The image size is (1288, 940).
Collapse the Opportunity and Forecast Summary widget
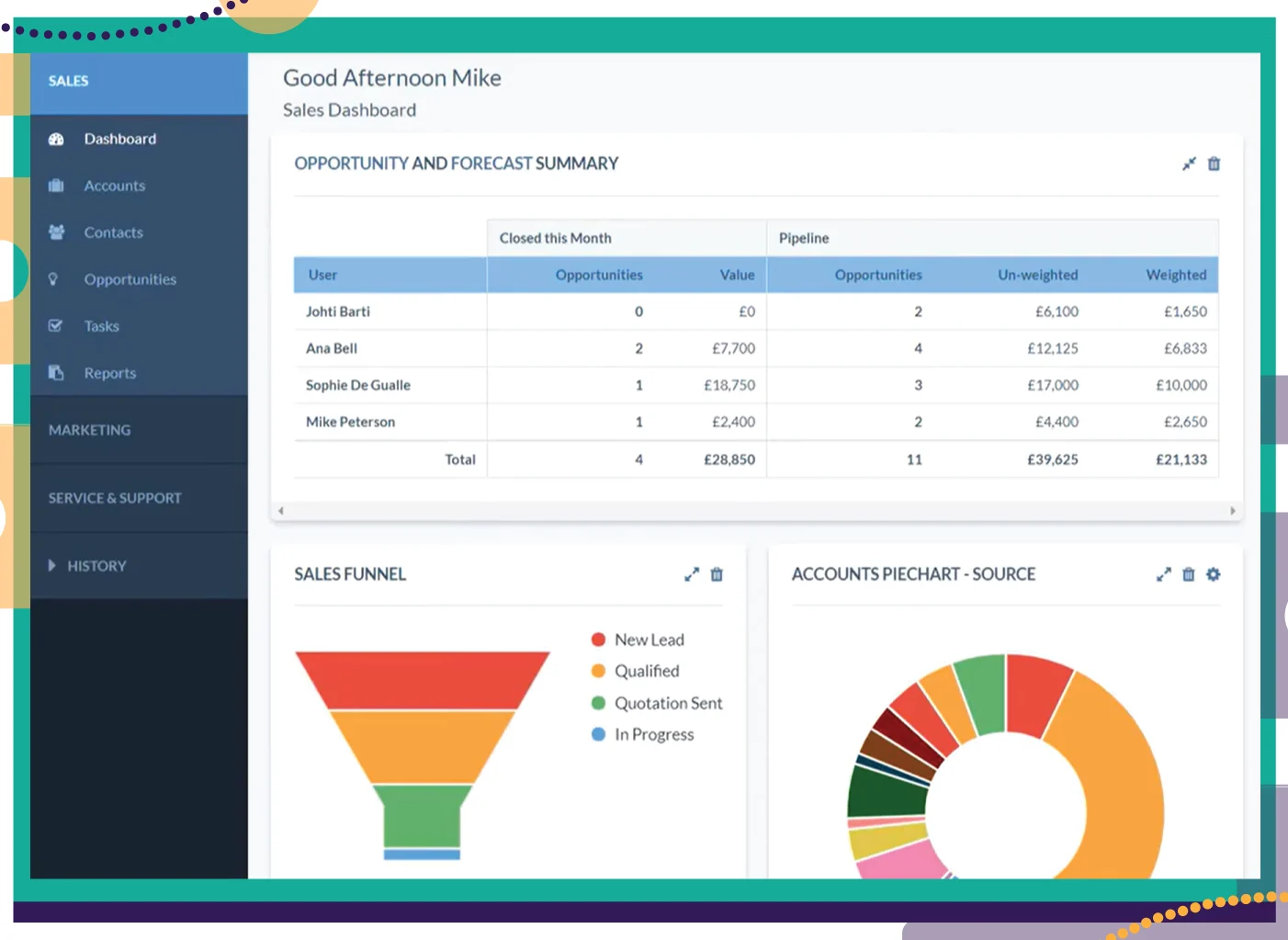(1189, 164)
